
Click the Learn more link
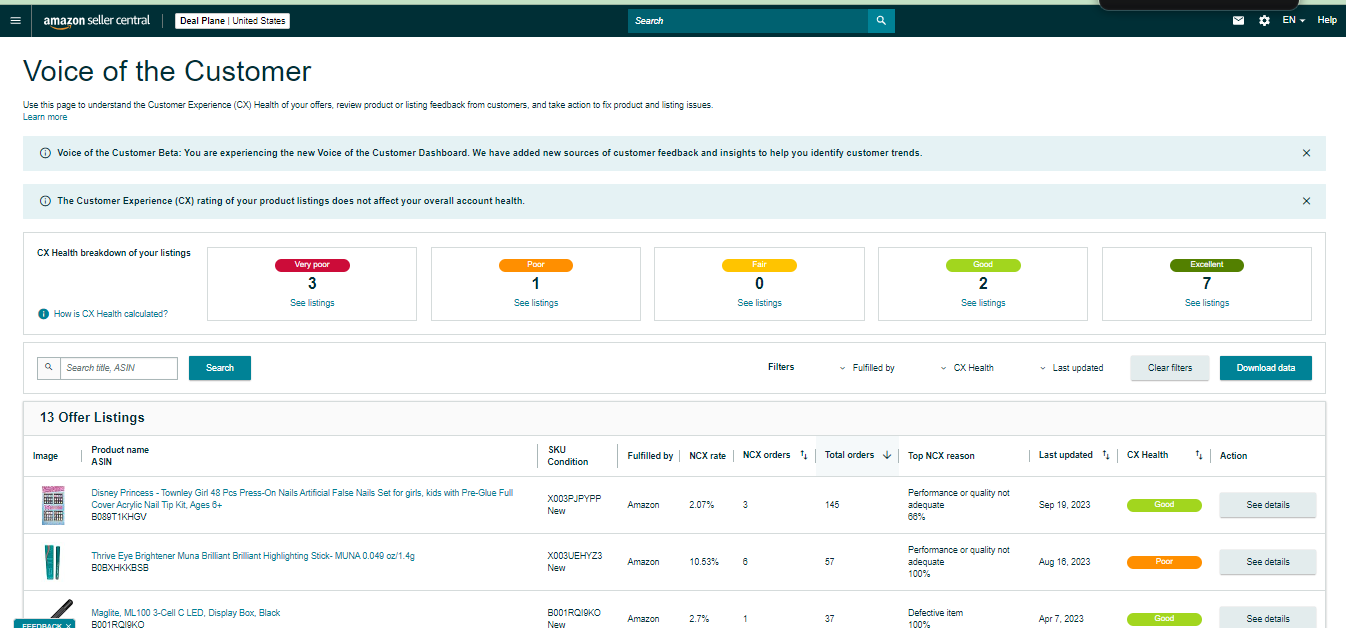point(45,117)
